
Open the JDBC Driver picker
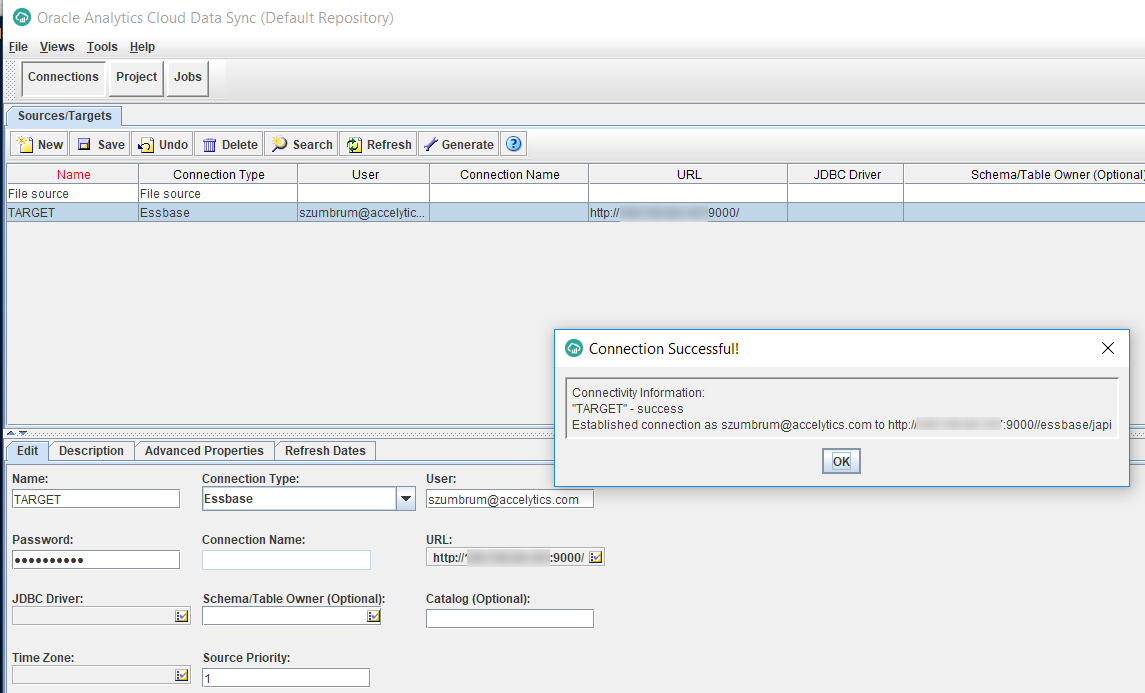point(182,617)
